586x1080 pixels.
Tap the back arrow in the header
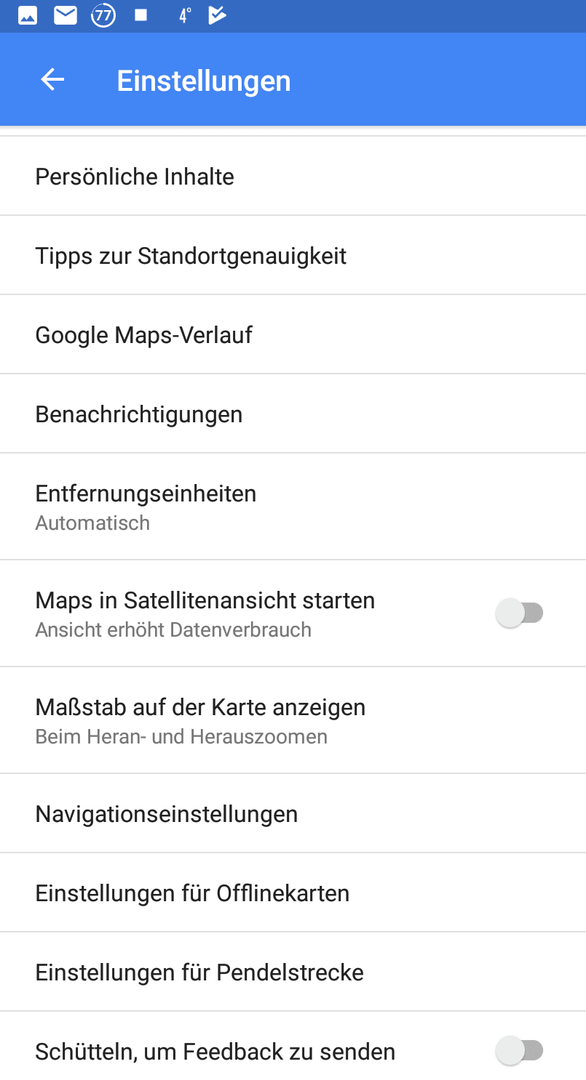point(52,80)
